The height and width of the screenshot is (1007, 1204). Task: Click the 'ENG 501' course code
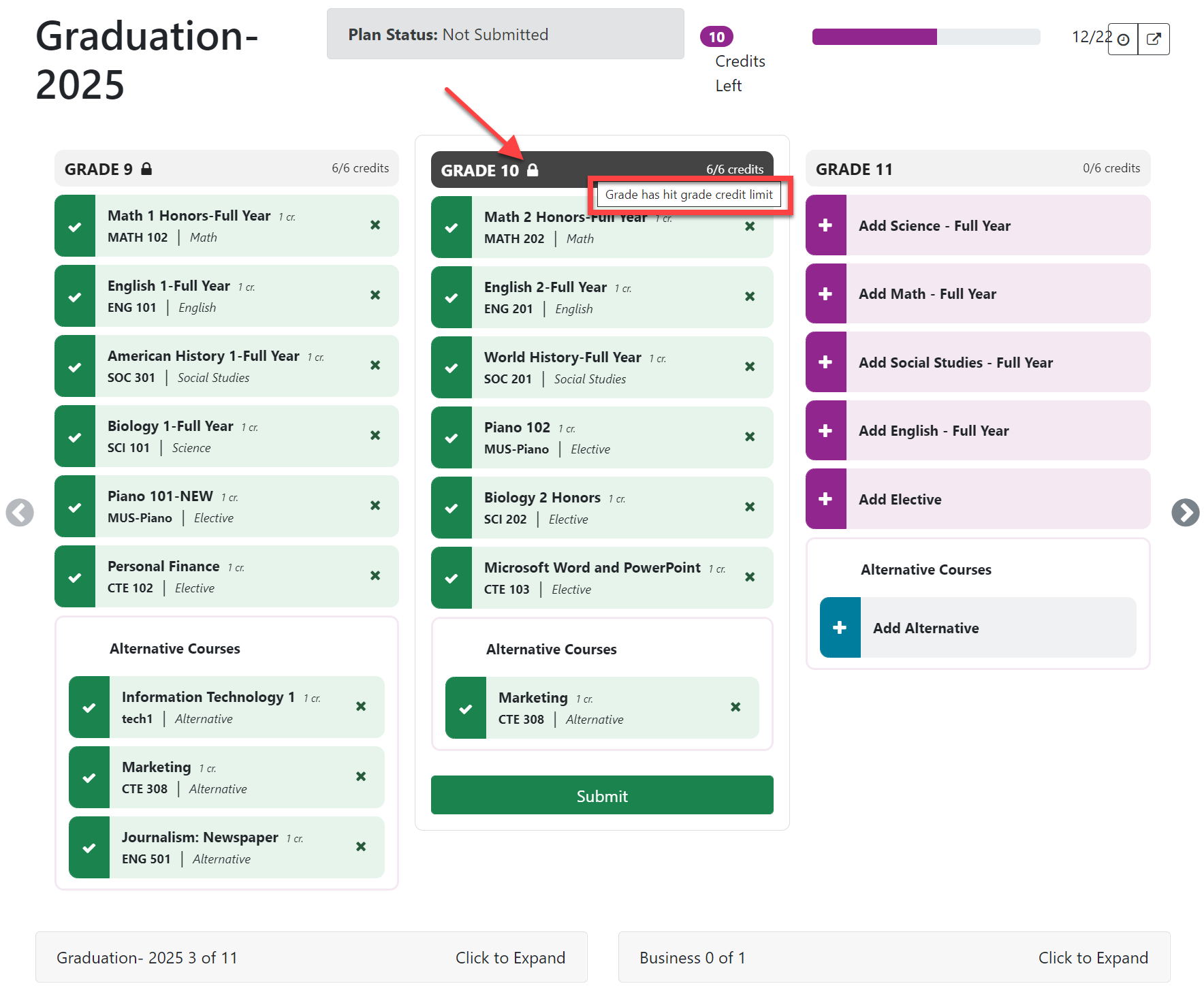point(146,859)
